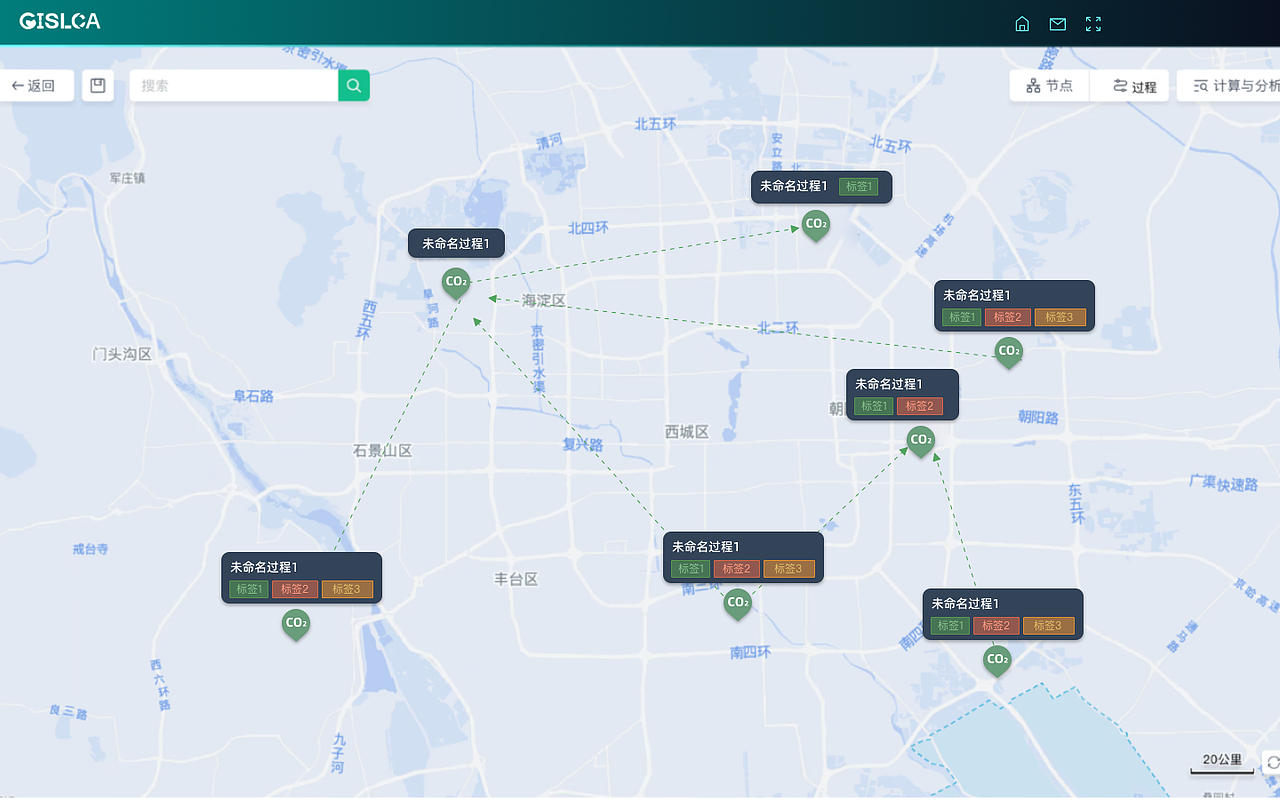
Task: Open the mail messages icon
Action: [1057, 24]
